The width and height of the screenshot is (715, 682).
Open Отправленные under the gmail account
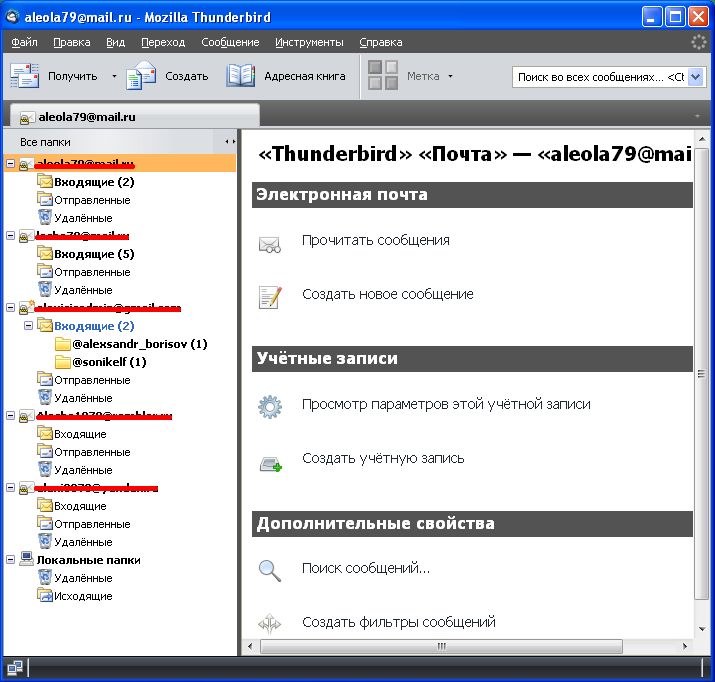pyautogui.click(x=92, y=380)
